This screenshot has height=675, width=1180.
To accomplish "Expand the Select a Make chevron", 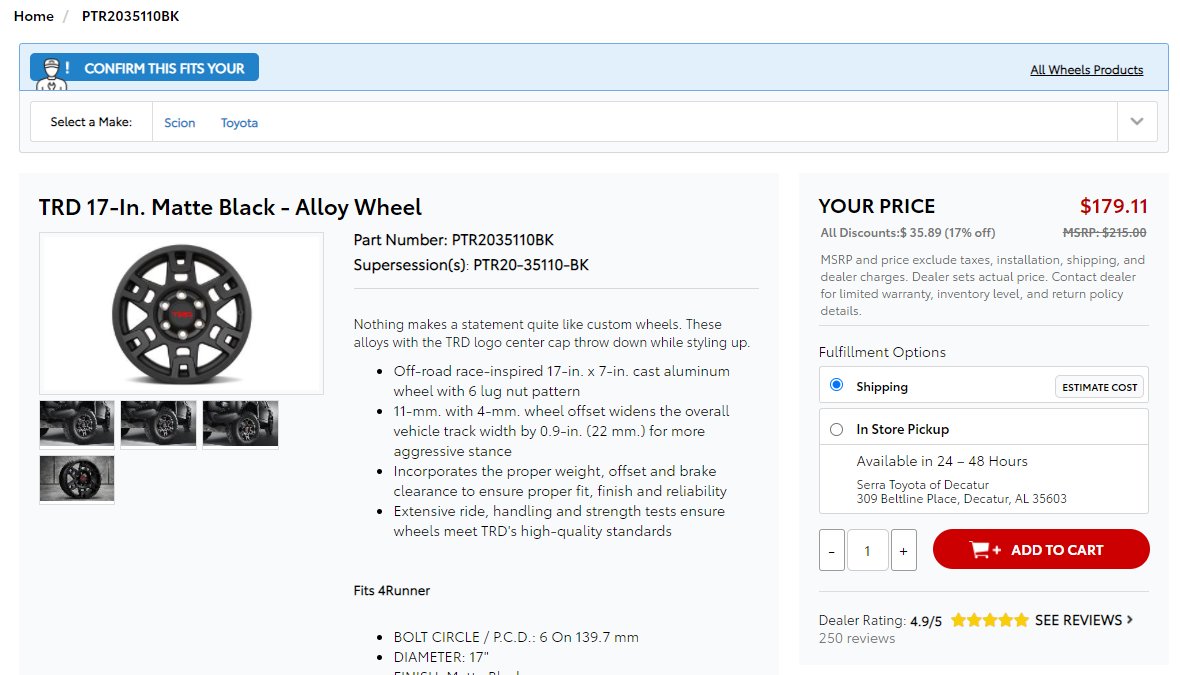I will pyautogui.click(x=1136, y=122).
